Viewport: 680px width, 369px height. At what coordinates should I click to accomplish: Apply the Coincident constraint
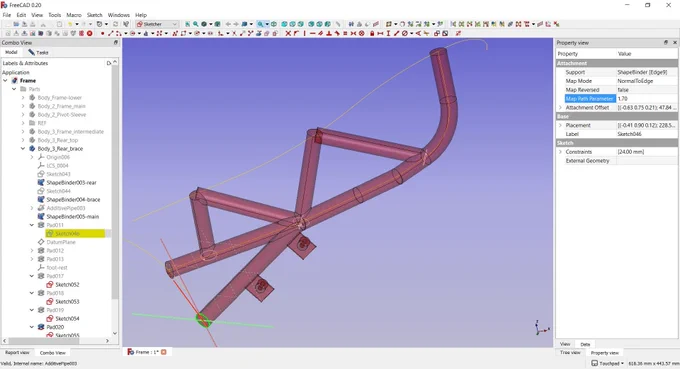click(x=288, y=33)
